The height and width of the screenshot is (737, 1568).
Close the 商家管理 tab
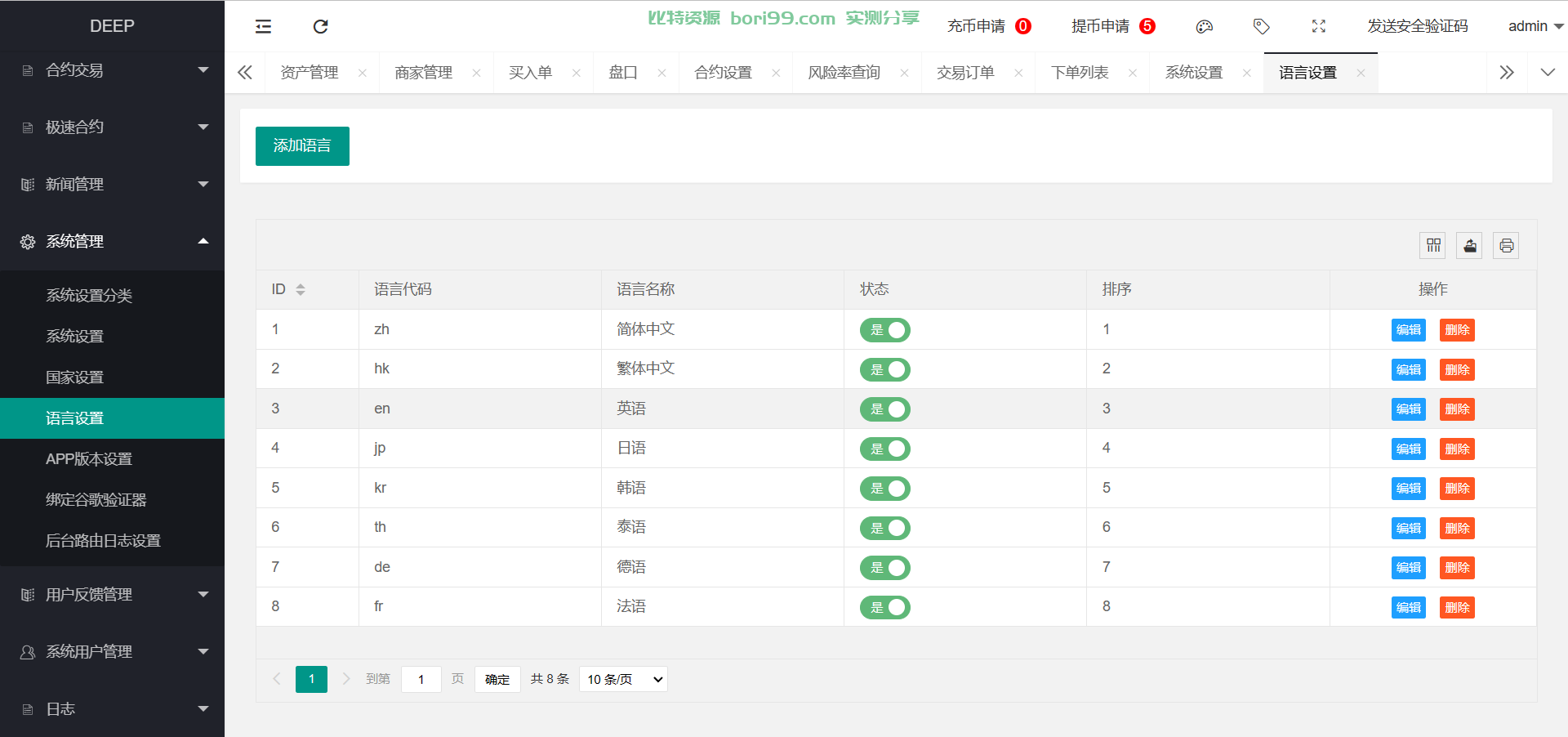(476, 73)
